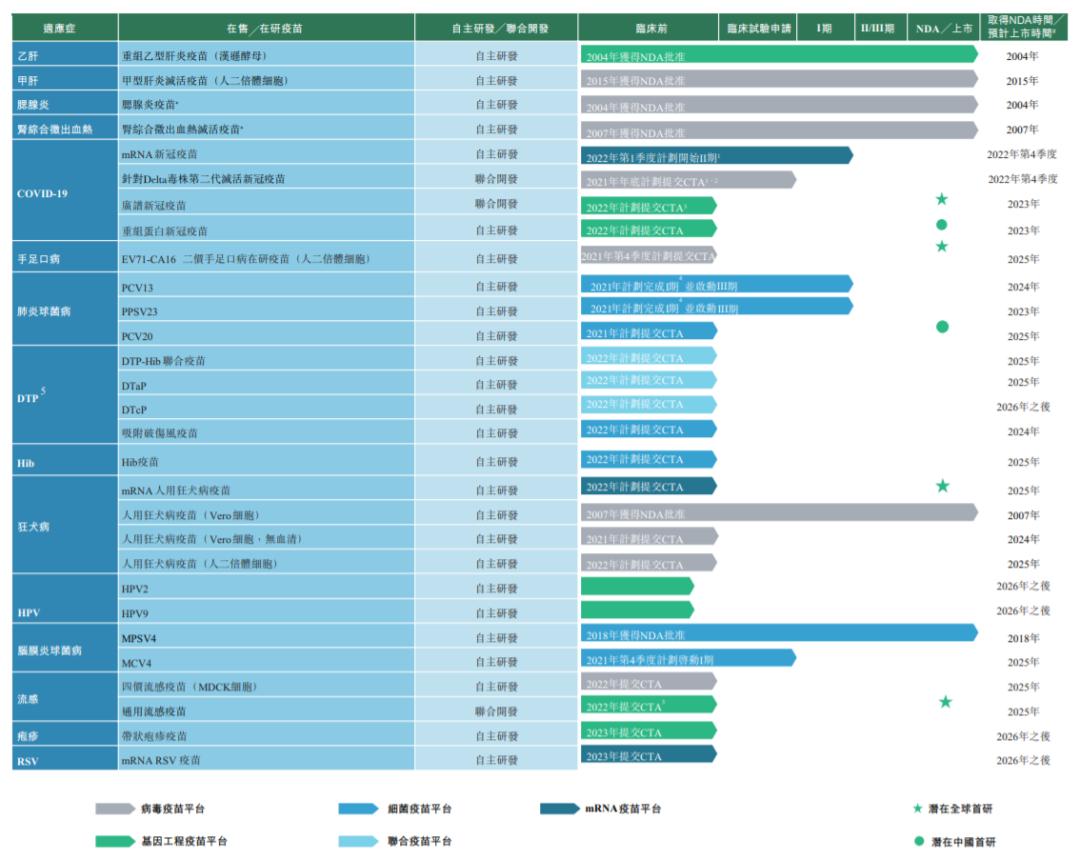This screenshot has width=1080, height=859.
Task: Click the green star in 通用流感疫苗 row
Action: tap(945, 702)
